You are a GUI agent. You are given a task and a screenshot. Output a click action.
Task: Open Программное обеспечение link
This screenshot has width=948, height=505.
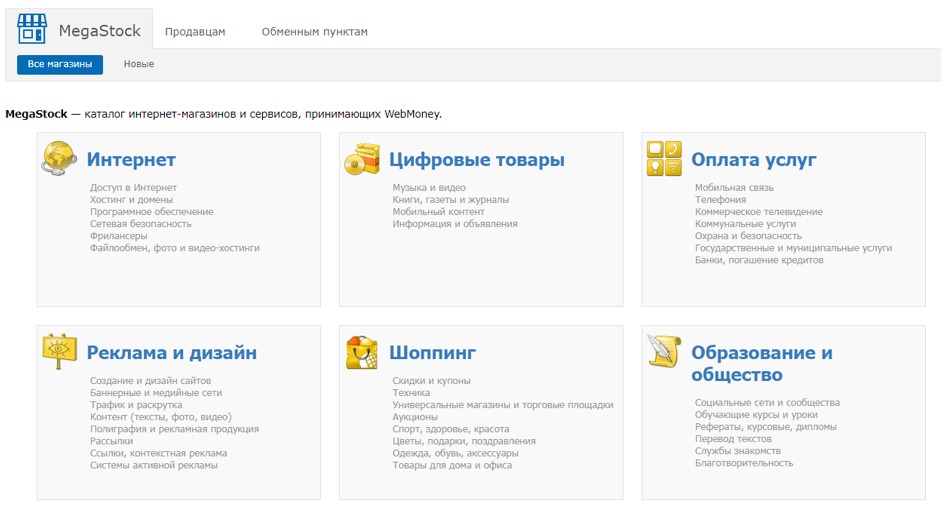(x=152, y=212)
